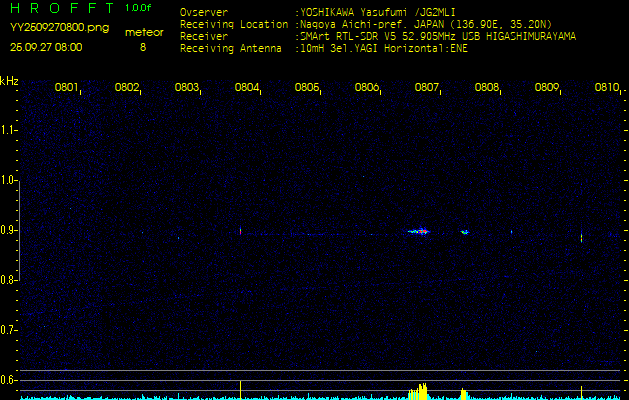Click the meteor count value 8
The width and height of the screenshot is (629, 400).
pos(143,47)
